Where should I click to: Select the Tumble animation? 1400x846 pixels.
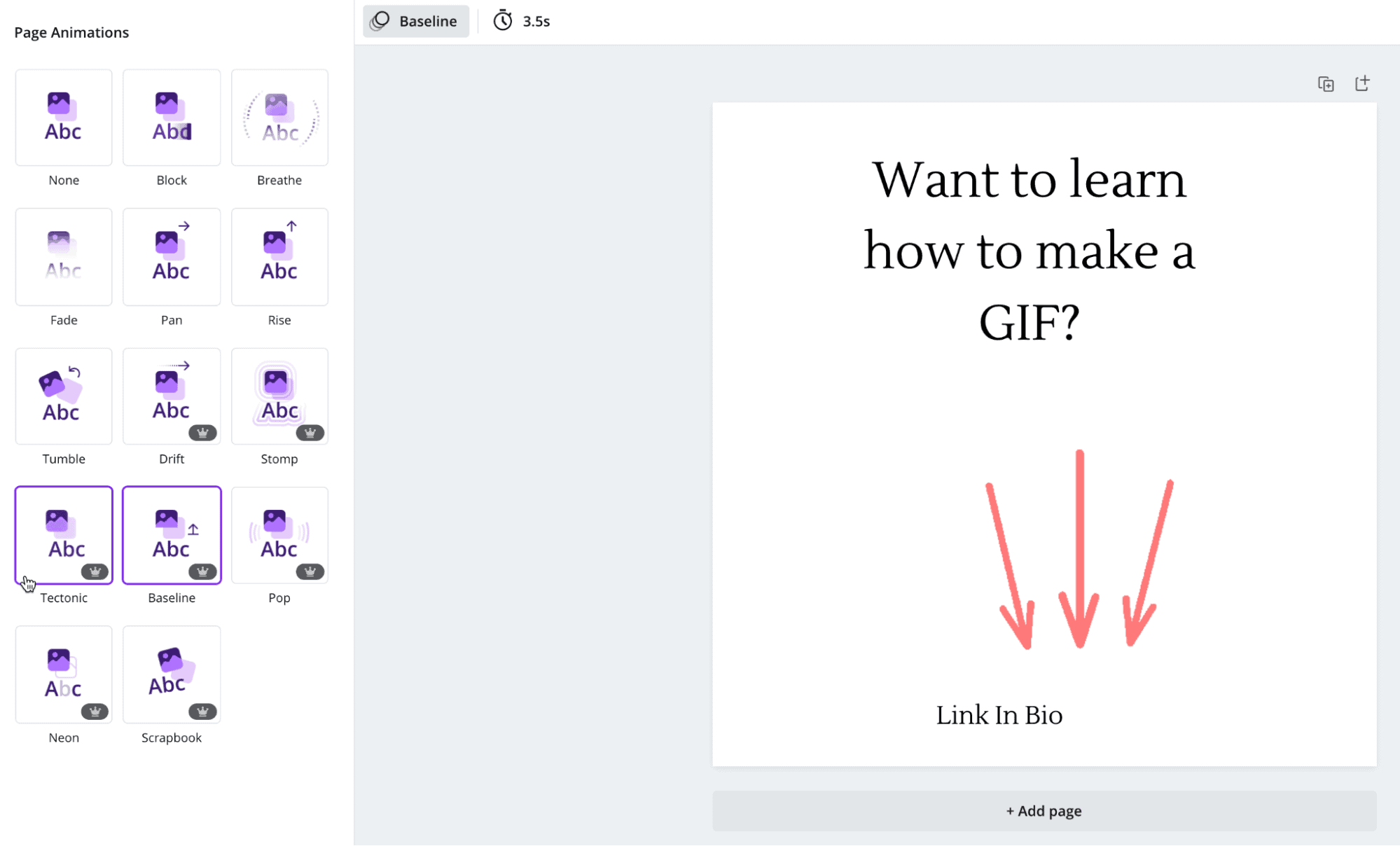pyautogui.click(x=64, y=396)
